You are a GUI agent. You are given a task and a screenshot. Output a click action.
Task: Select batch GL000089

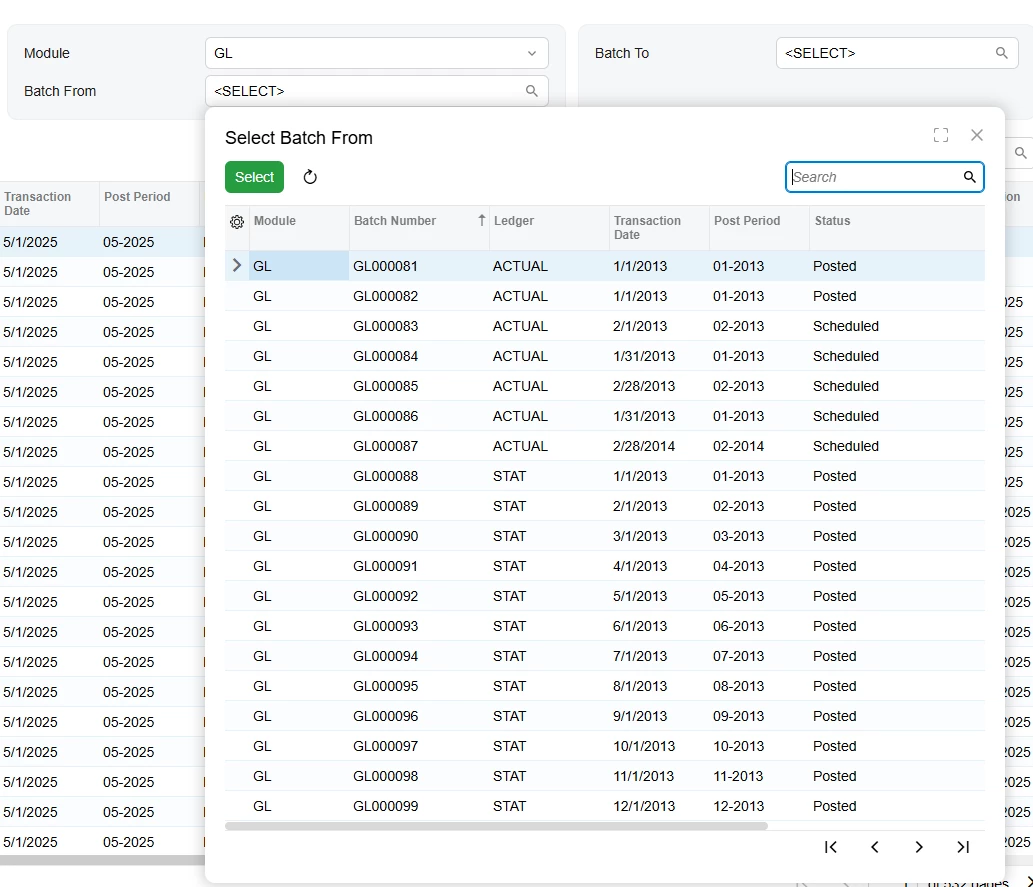(x=605, y=506)
